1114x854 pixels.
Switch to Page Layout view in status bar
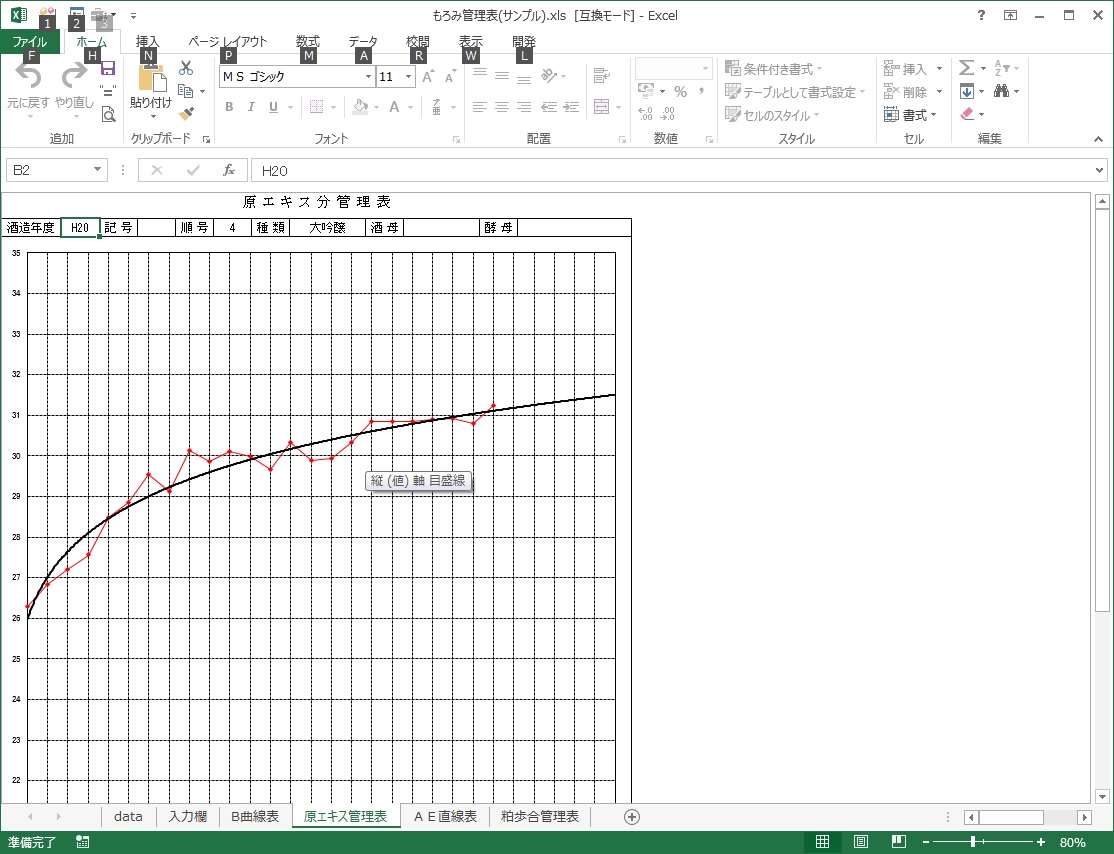tap(860, 842)
